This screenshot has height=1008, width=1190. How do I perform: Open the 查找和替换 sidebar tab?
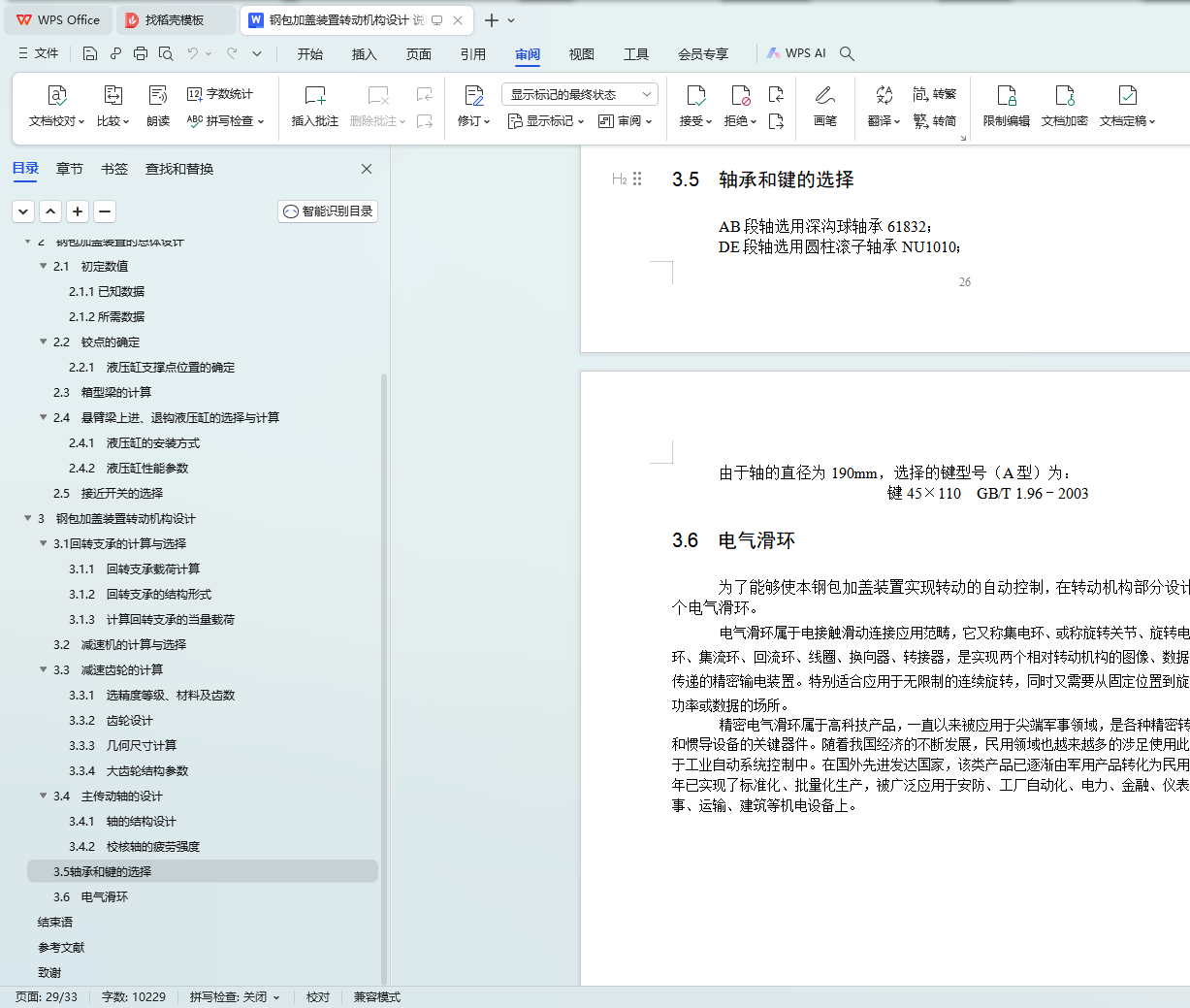click(179, 169)
